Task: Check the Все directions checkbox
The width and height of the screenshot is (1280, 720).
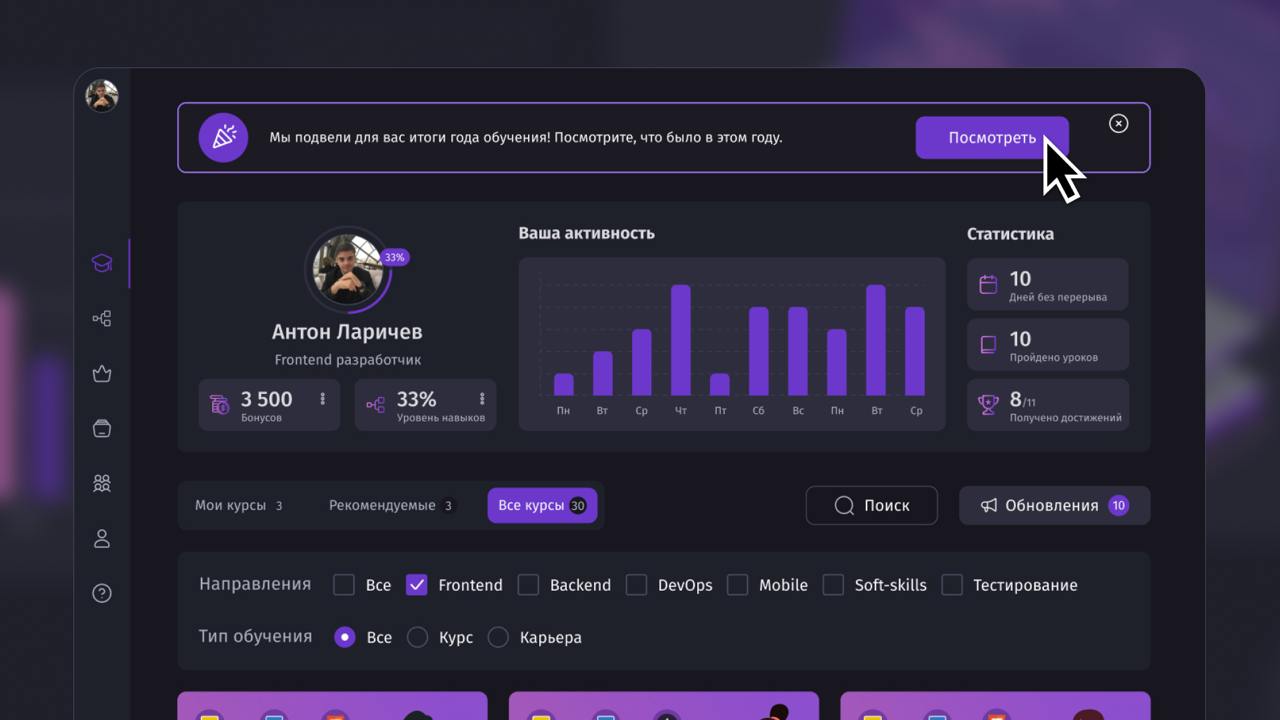Action: pyautogui.click(x=344, y=585)
